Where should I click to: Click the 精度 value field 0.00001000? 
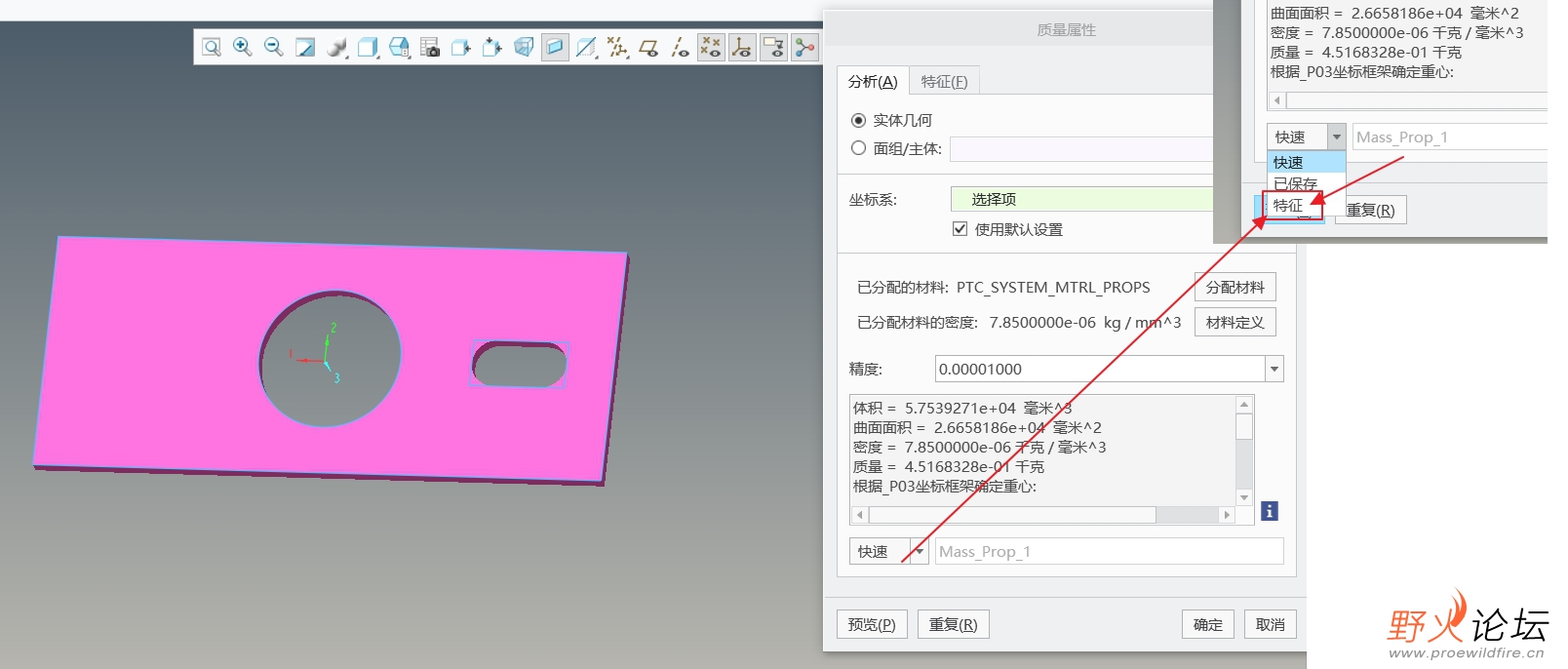pos(1100,369)
